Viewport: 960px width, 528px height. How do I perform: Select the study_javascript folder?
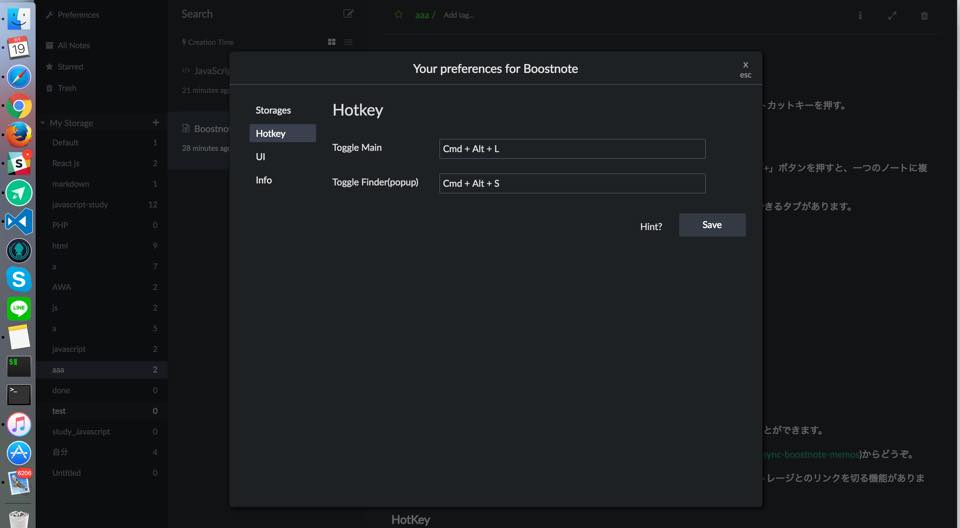click(x=102, y=432)
